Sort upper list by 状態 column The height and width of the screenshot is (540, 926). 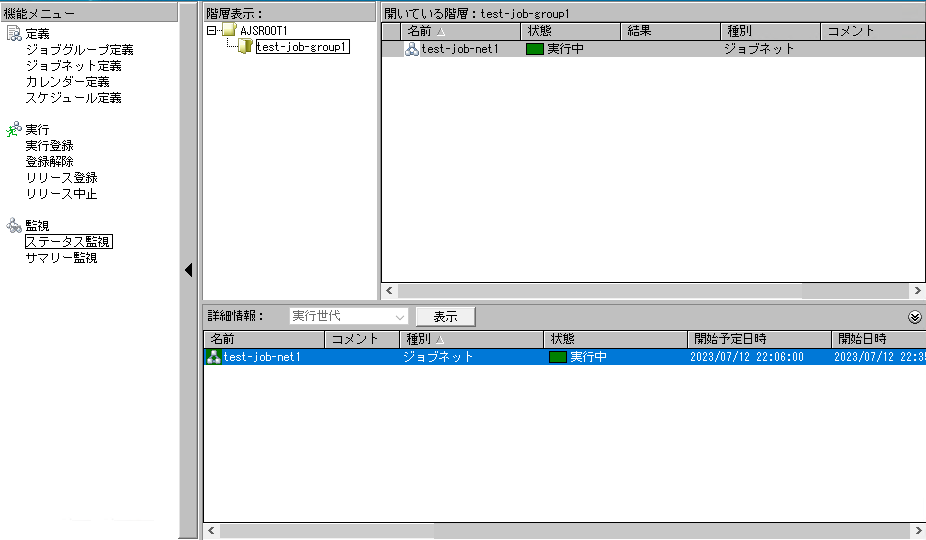570,31
